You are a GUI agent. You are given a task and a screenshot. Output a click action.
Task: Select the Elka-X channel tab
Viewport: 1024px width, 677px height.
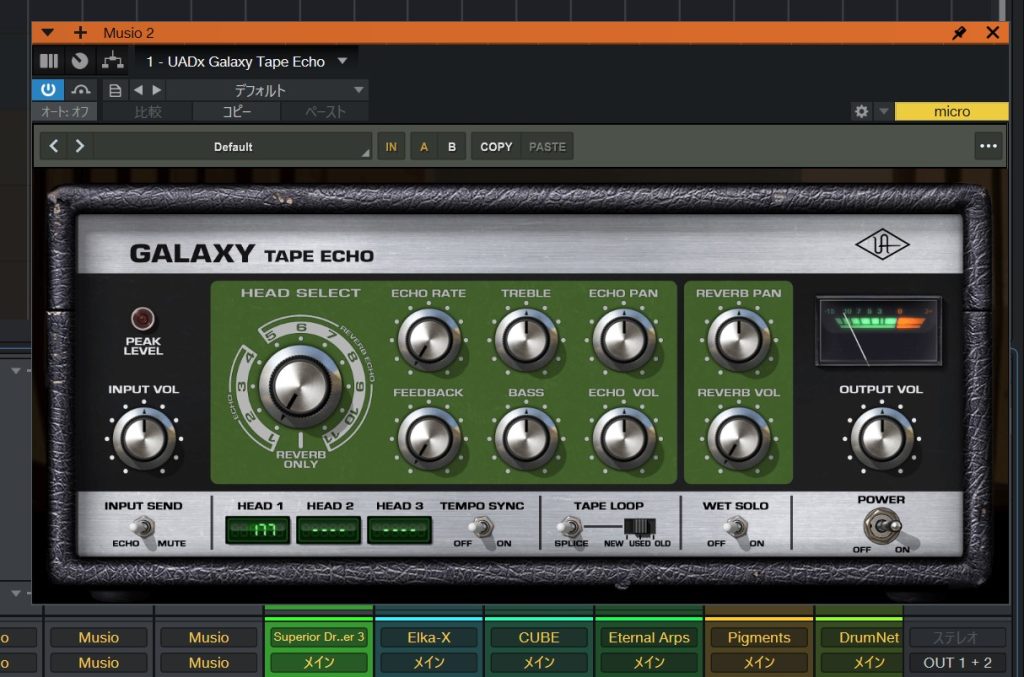[429, 637]
